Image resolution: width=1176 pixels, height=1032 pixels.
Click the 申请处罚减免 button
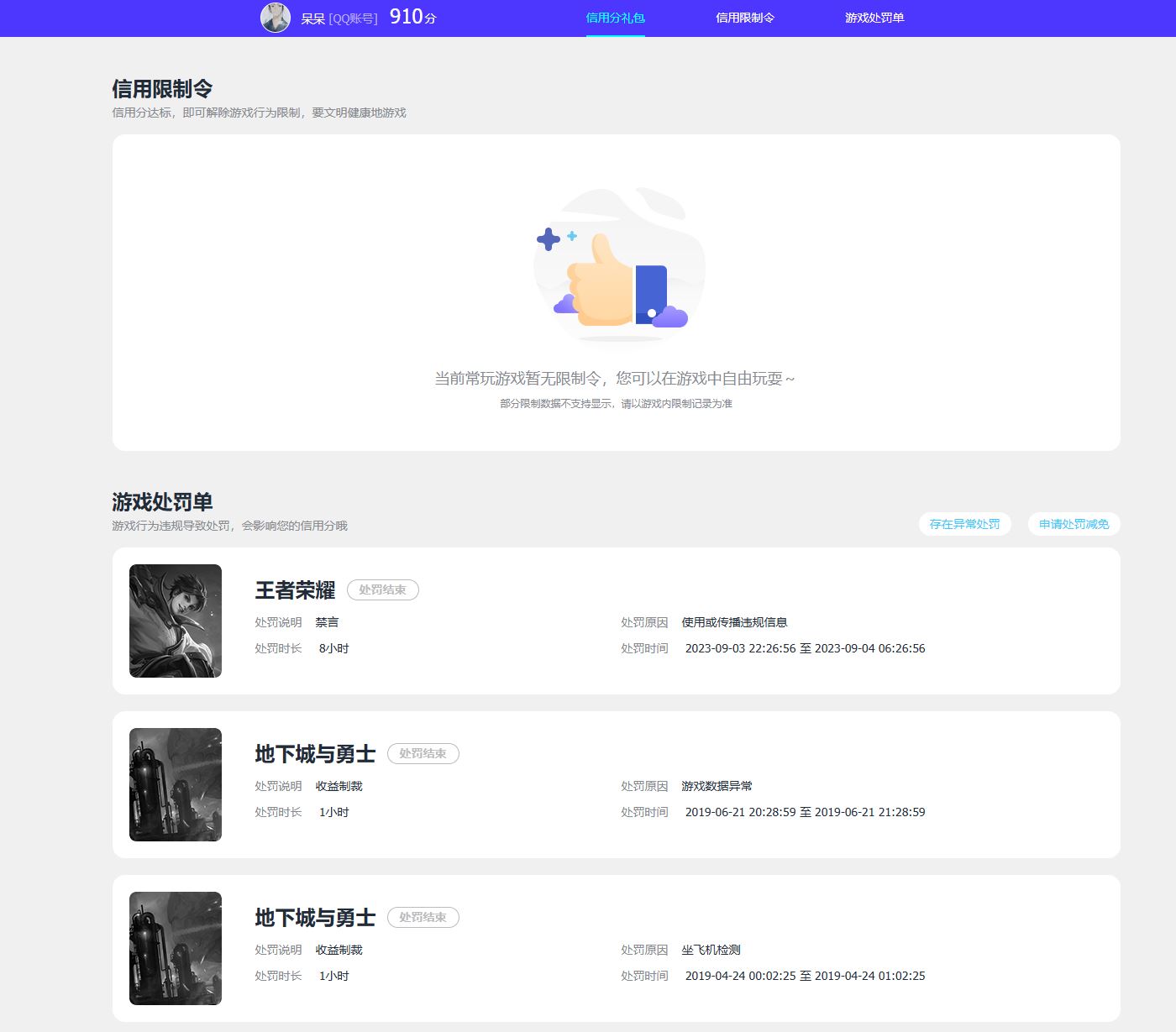(1074, 524)
